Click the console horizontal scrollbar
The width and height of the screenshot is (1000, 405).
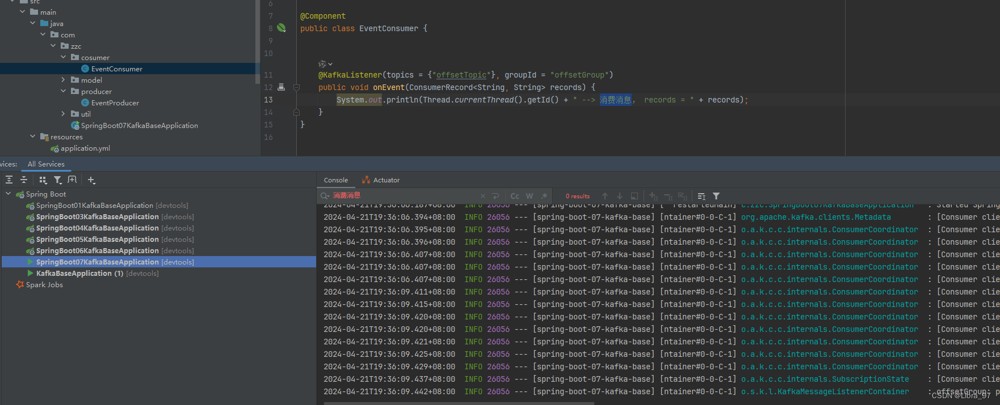(459, 402)
